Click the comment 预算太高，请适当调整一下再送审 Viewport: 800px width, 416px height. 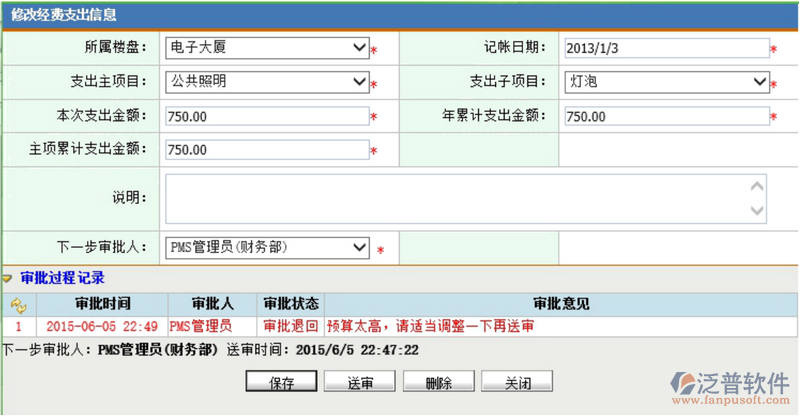pos(430,326)
